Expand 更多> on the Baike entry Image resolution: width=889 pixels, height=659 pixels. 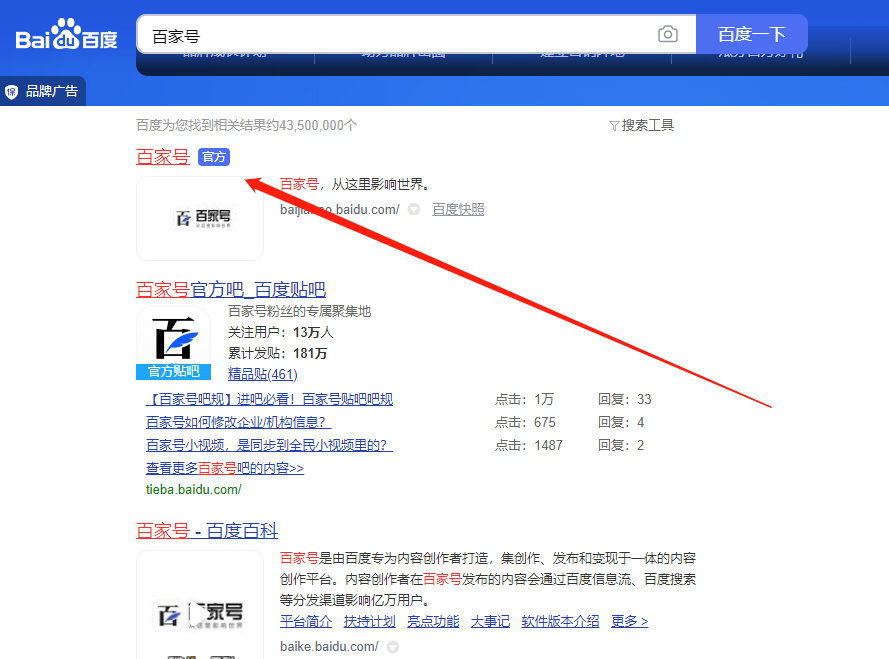pyautogui.click(x=629, y=621)
